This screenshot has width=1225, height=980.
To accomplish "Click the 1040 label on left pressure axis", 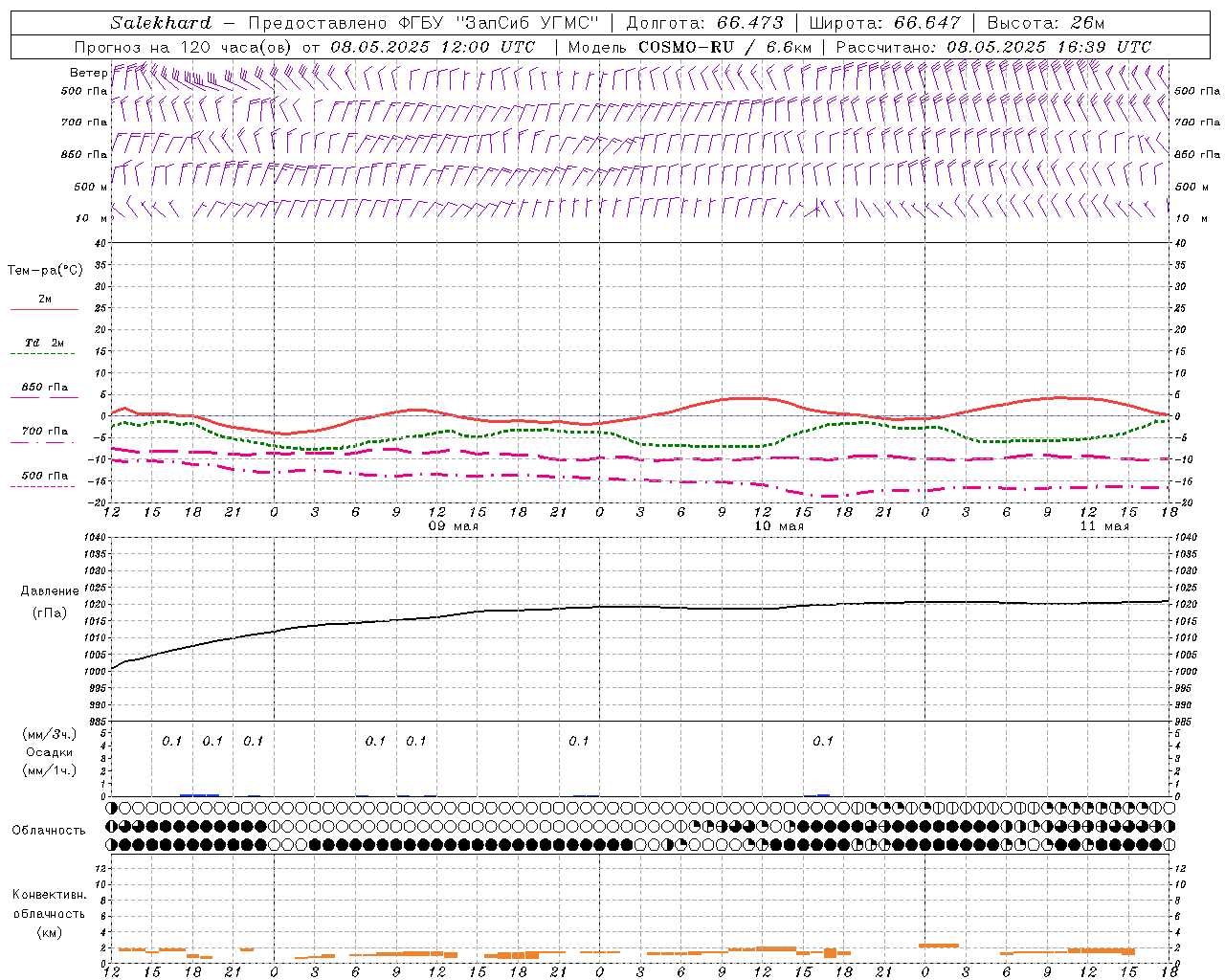I will (95, 537).
